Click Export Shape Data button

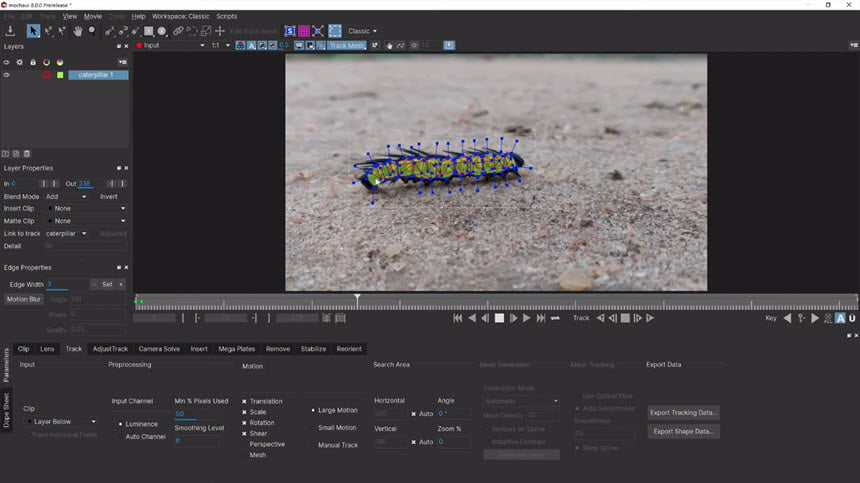(683, 431)
